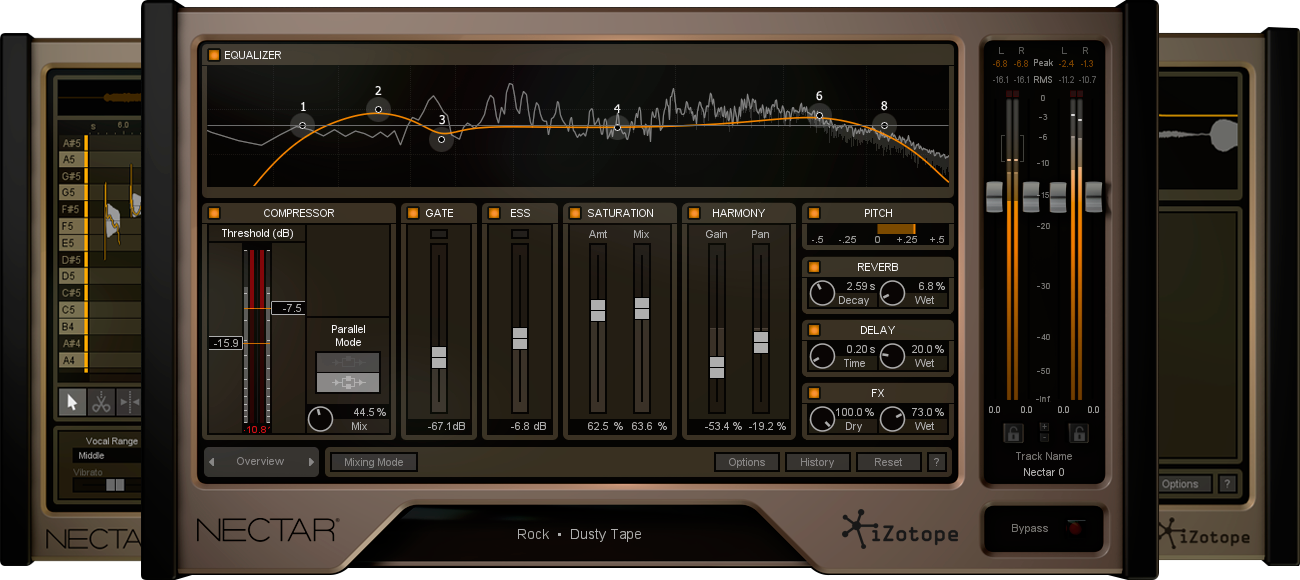Viewport: 1300px width, 580px height.
Task: Click the Harmony Gain slider handle
Action: [x=716, y=367]
